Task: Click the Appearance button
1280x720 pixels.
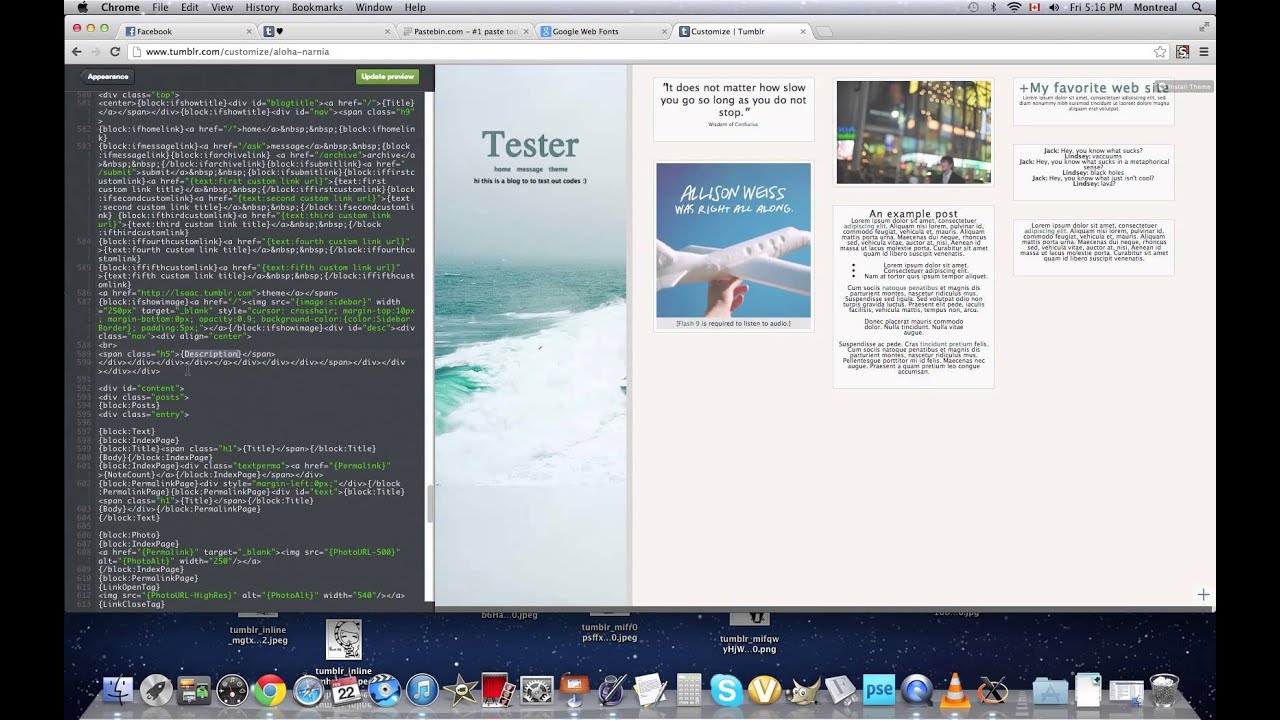Action: pyautogui.click(x=108, y=76)
